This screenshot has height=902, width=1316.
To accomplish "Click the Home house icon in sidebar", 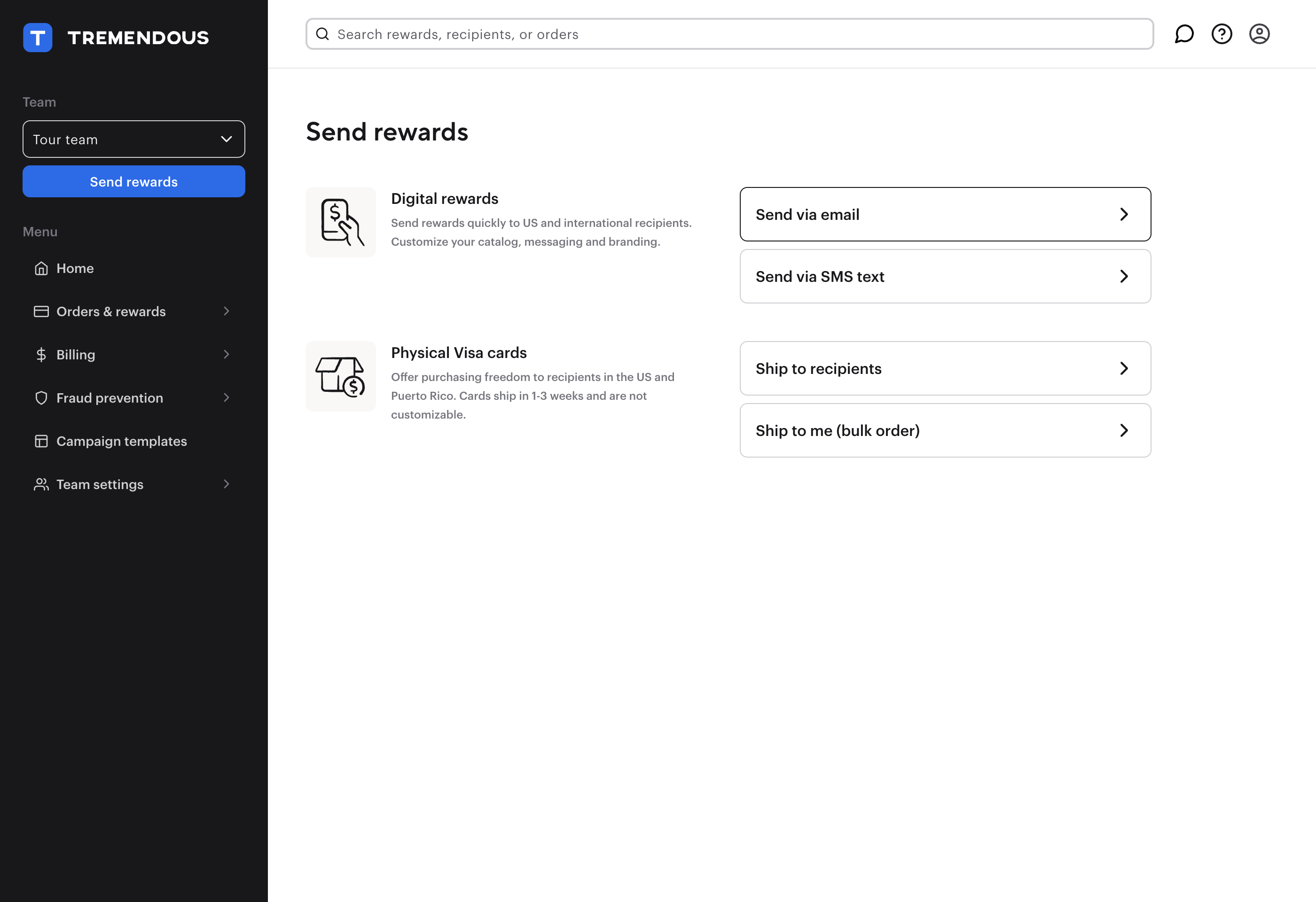I will point(41,268).
